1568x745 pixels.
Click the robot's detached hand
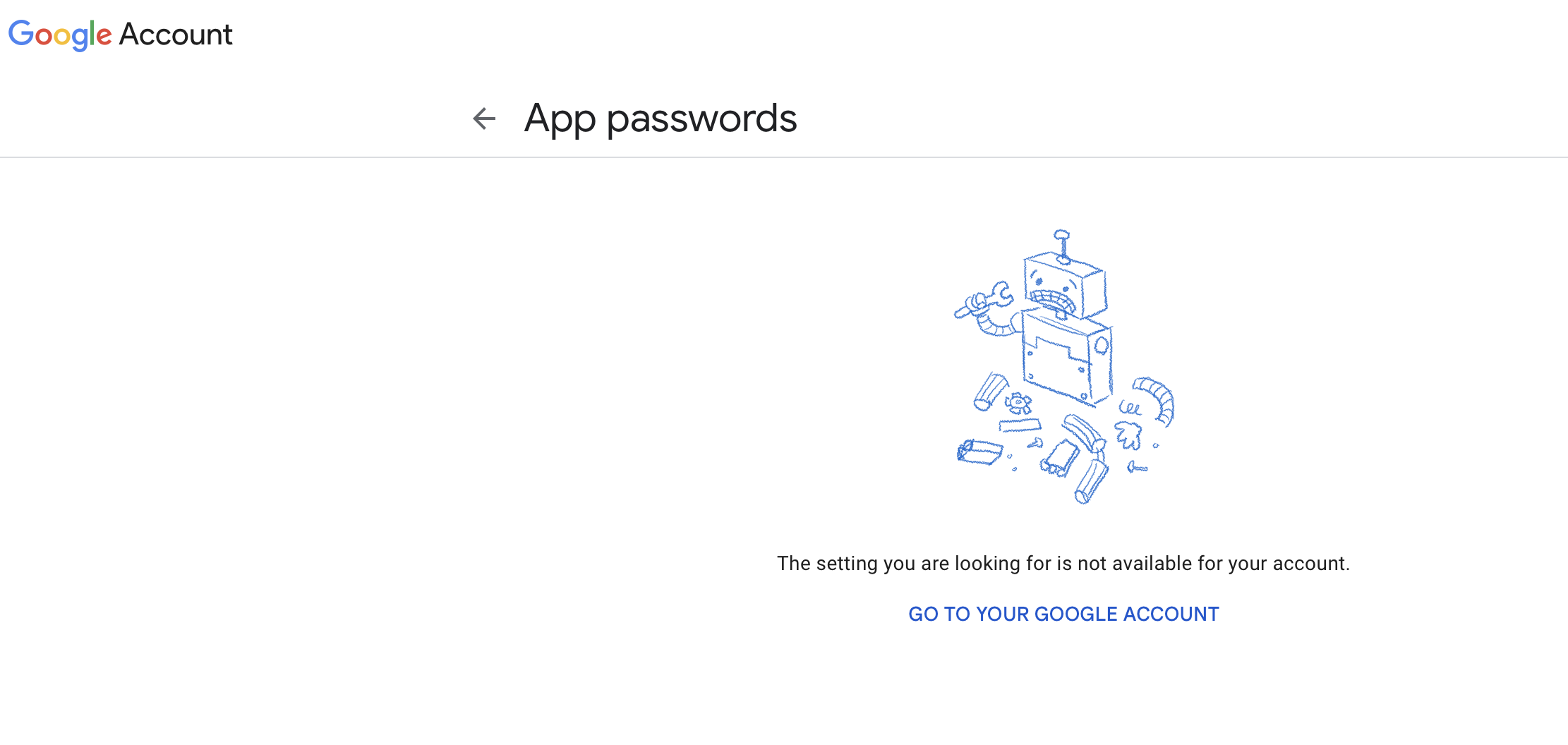click(1128, 434)
